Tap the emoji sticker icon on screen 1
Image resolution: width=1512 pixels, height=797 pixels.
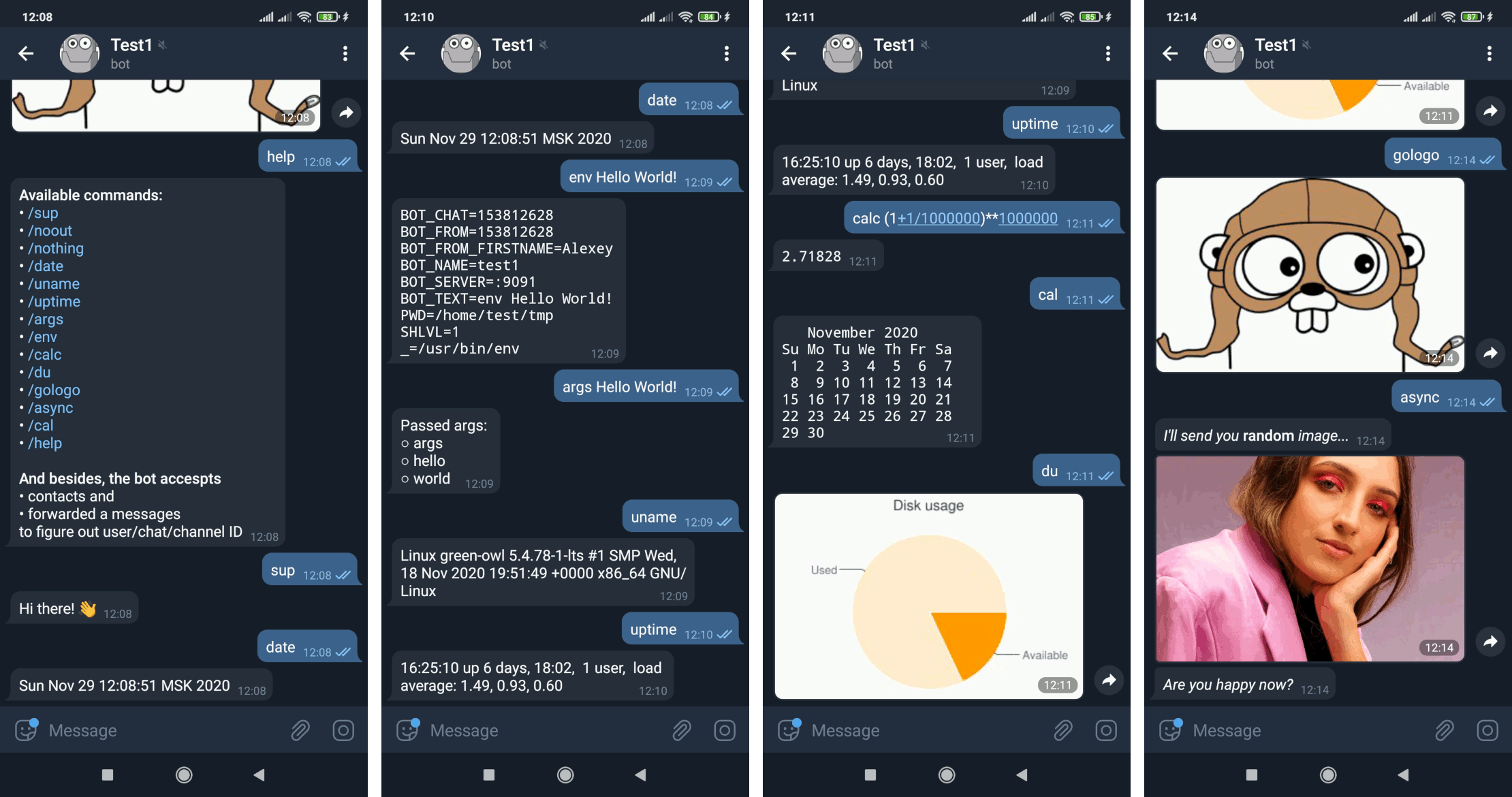tap(26, 730)
